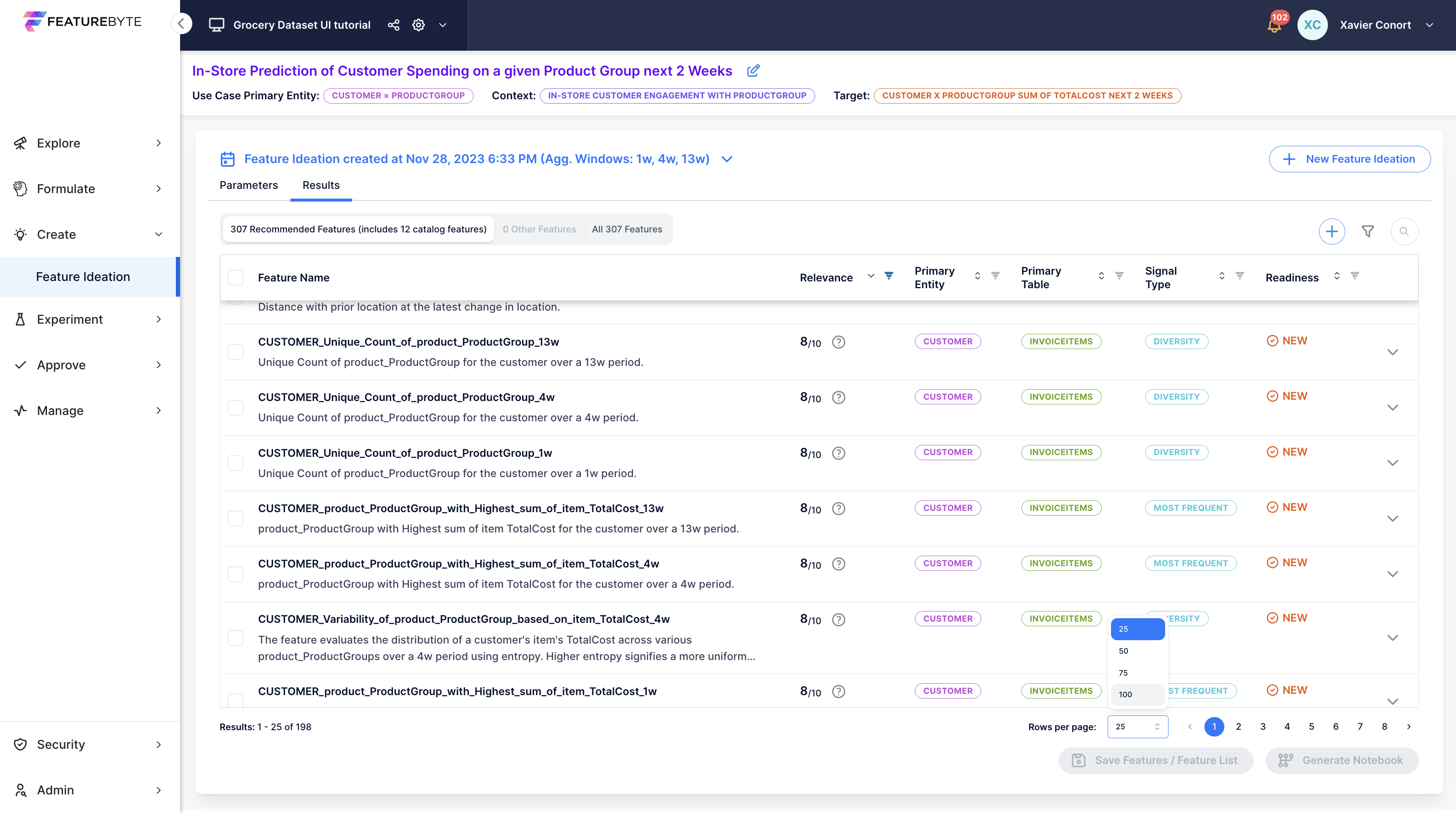Expand the Formulate sidebar section
The height and width of the screenshot is (813, 1456).
click(x=89, y=189)
